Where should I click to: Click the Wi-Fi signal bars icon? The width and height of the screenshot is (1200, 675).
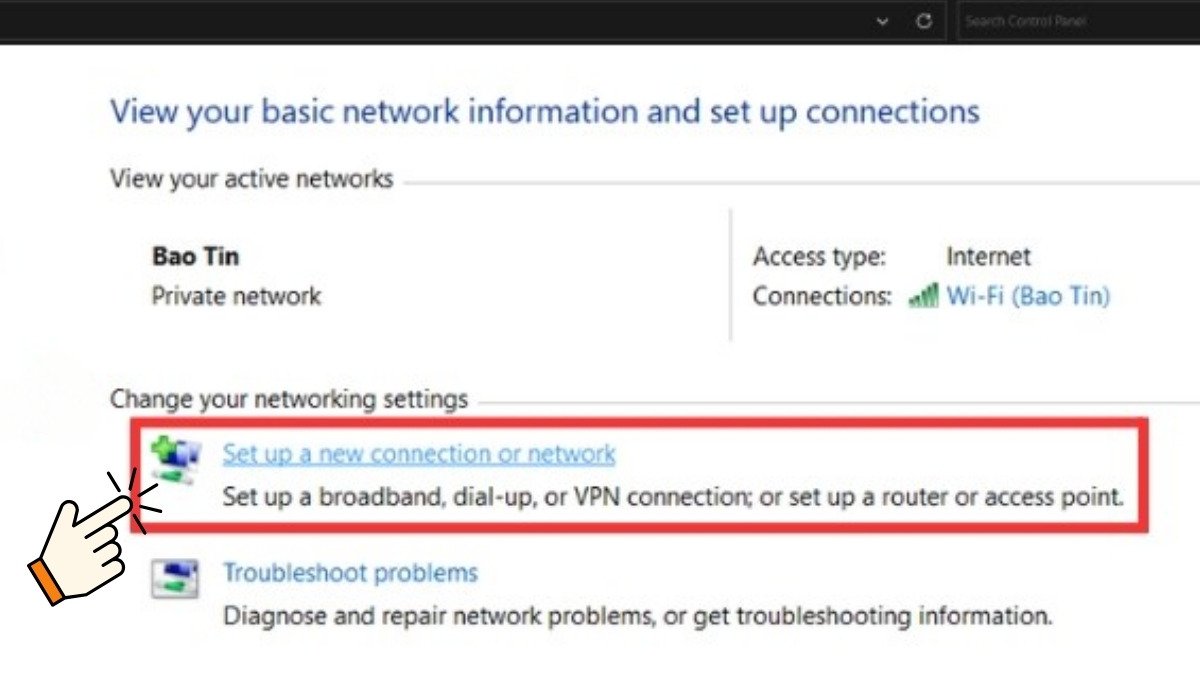[x=923, y=297]
